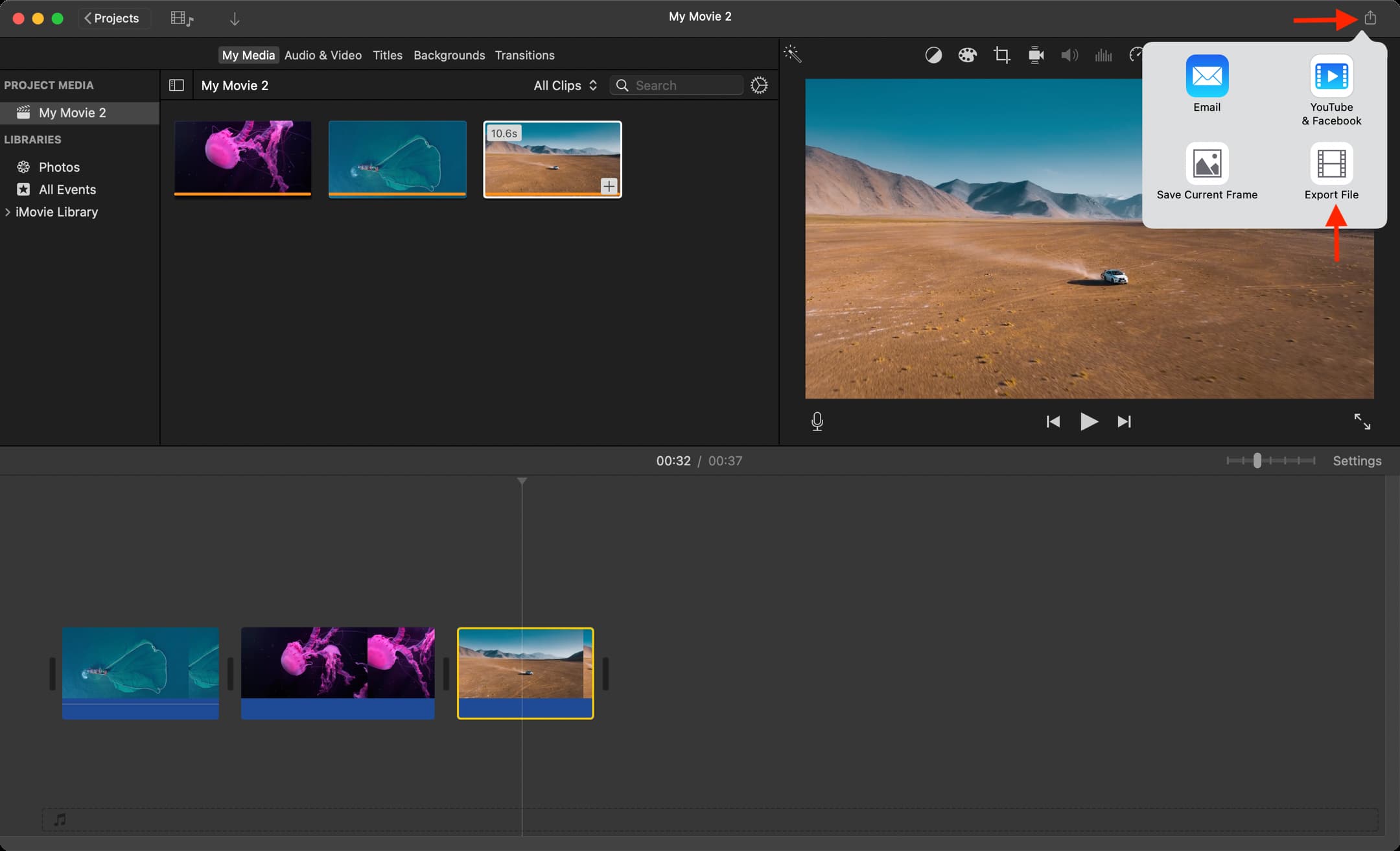Click the transition handle after jellyfish clip
The image size is (1400, 851).
click(446, 674)
